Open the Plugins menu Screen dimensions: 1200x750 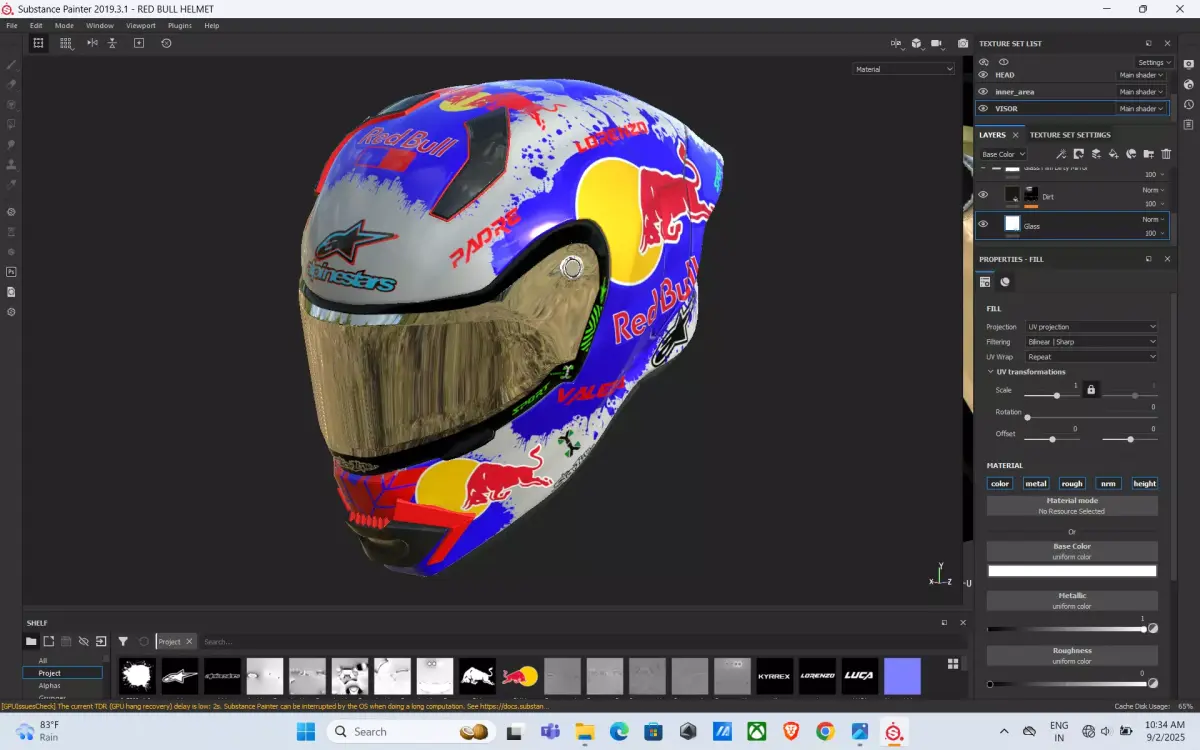(x=180, y=25)
